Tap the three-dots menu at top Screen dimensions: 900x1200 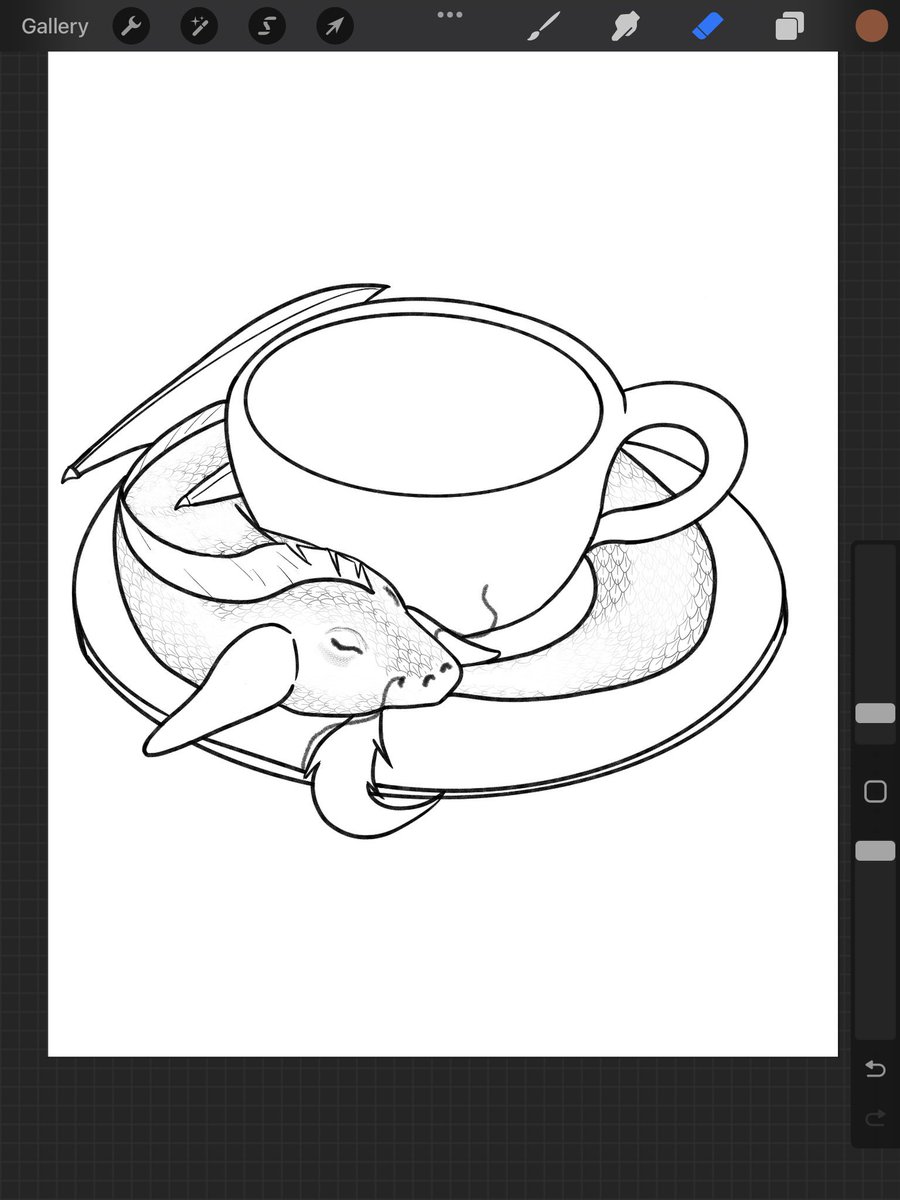click(450, 15)
